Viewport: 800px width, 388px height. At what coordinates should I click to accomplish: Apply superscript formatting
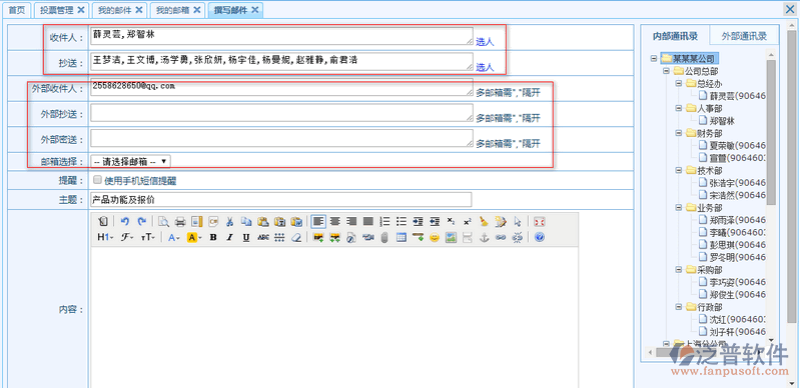(467, 222)
